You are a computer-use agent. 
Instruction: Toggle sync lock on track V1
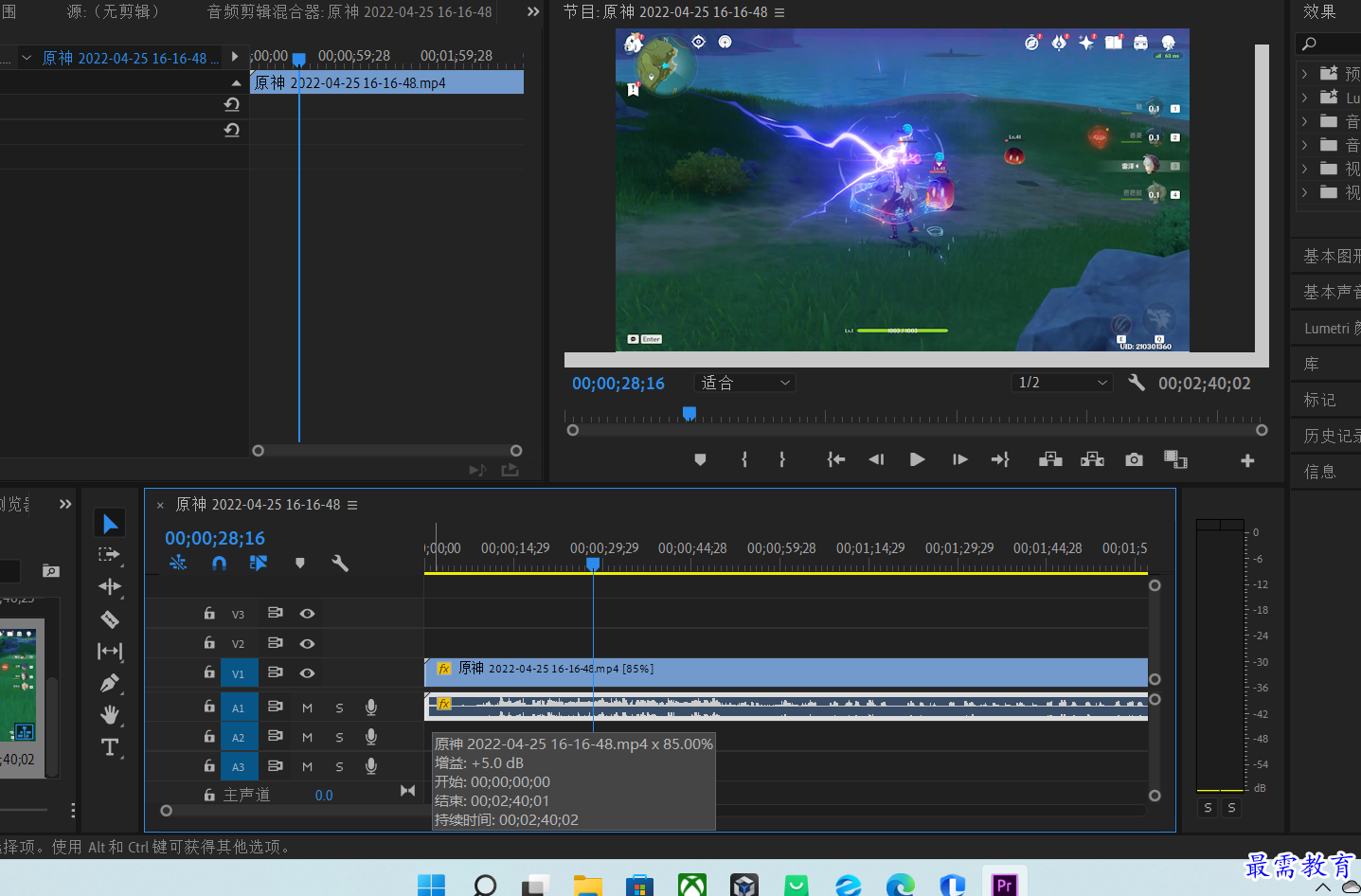[x=275, y=672]
